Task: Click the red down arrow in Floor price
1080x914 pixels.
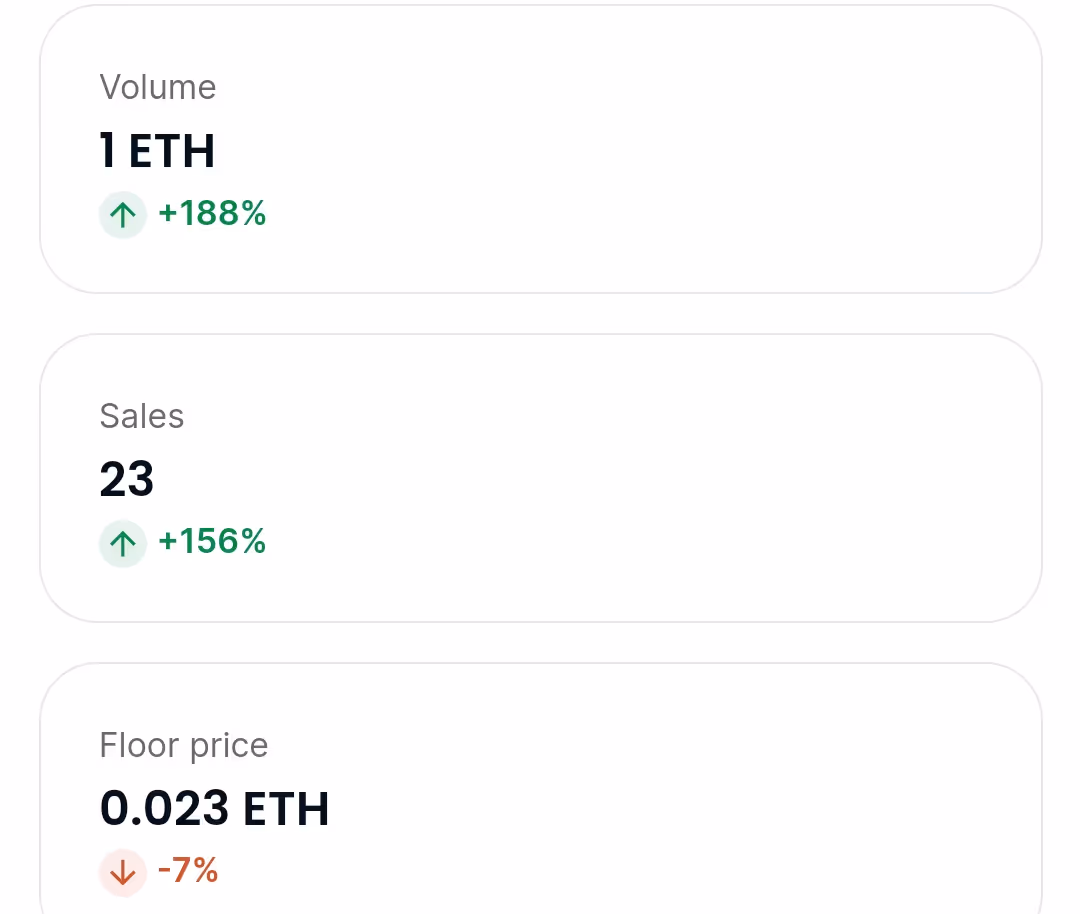Action: coord(123,872)
